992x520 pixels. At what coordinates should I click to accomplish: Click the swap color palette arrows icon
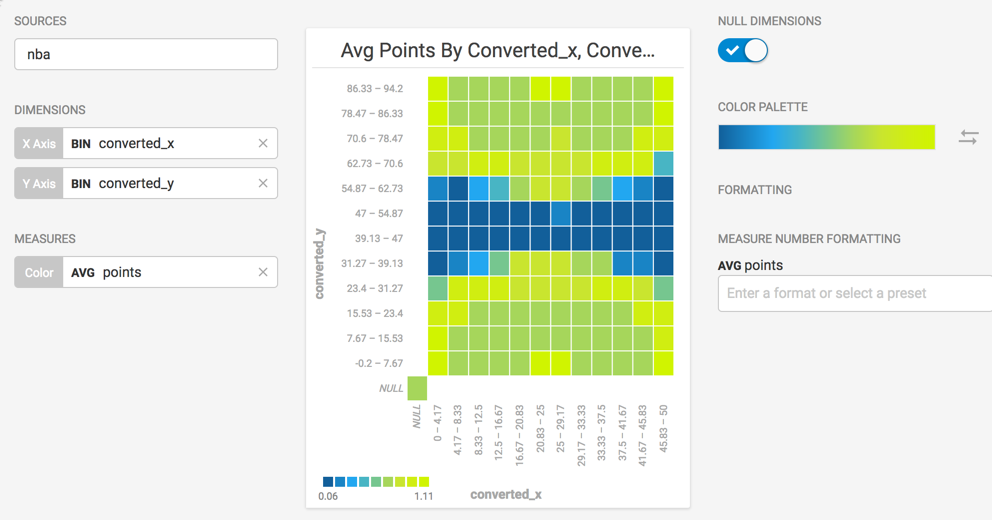(968, 137)
